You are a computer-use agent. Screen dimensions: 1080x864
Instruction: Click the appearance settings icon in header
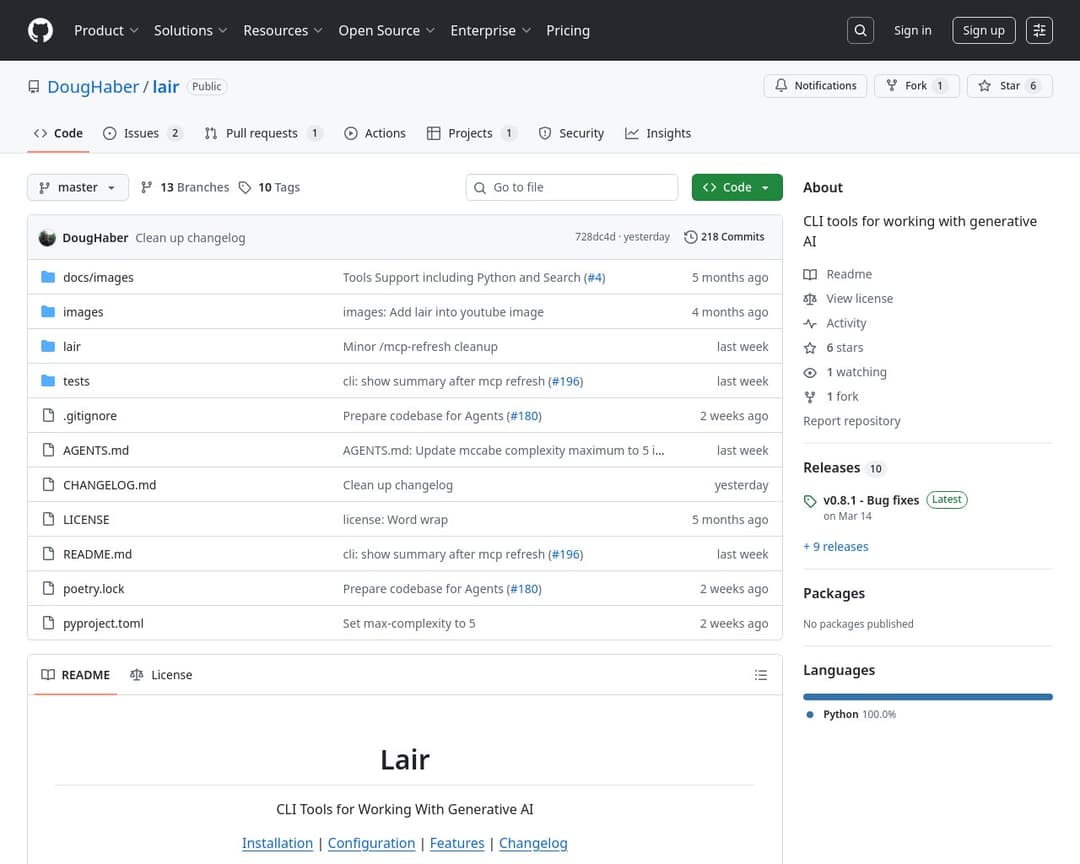coord(1040,30)
